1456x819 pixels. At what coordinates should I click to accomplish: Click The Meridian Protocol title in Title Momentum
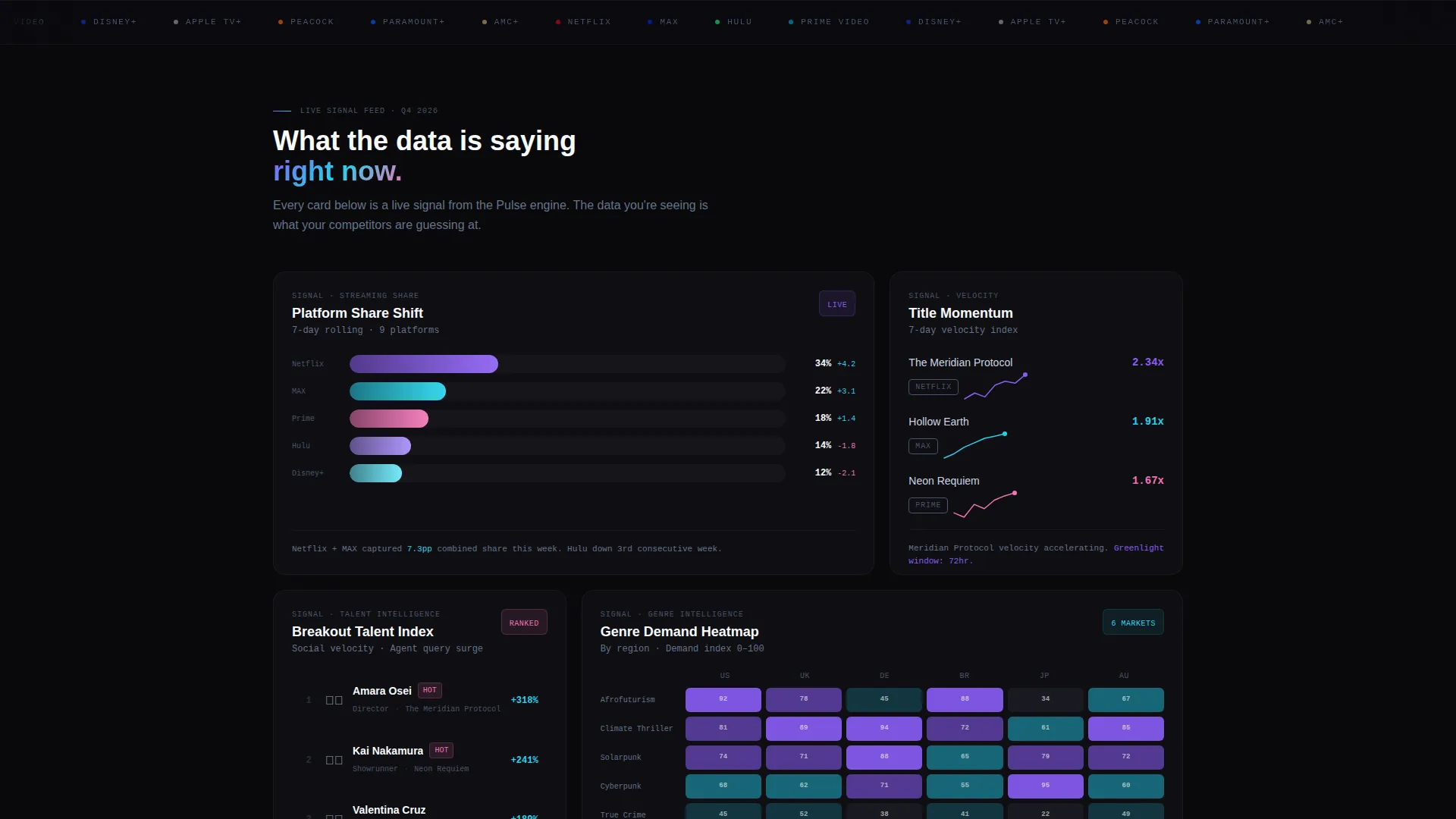pyautogui.click(x=960, y=362)
